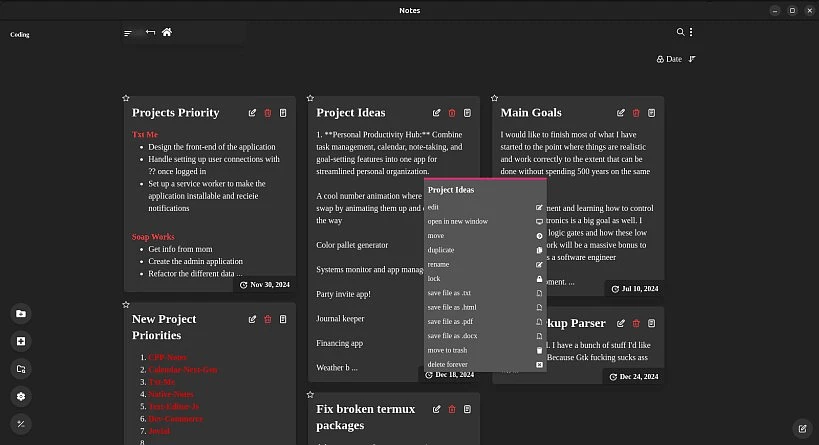Screen dimensions: 819x445
Task: Select 'rename' in the context menu
Action: pos(485,265)
